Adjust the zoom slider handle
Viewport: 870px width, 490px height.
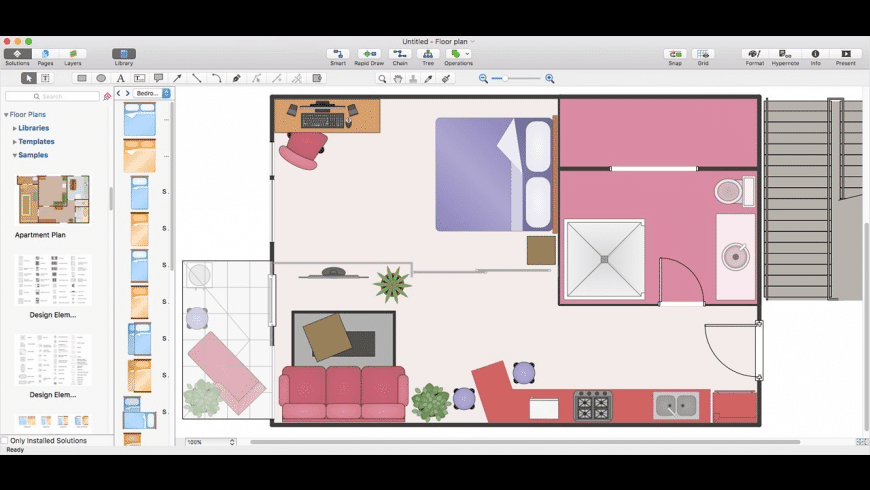(x=505, y=79)
